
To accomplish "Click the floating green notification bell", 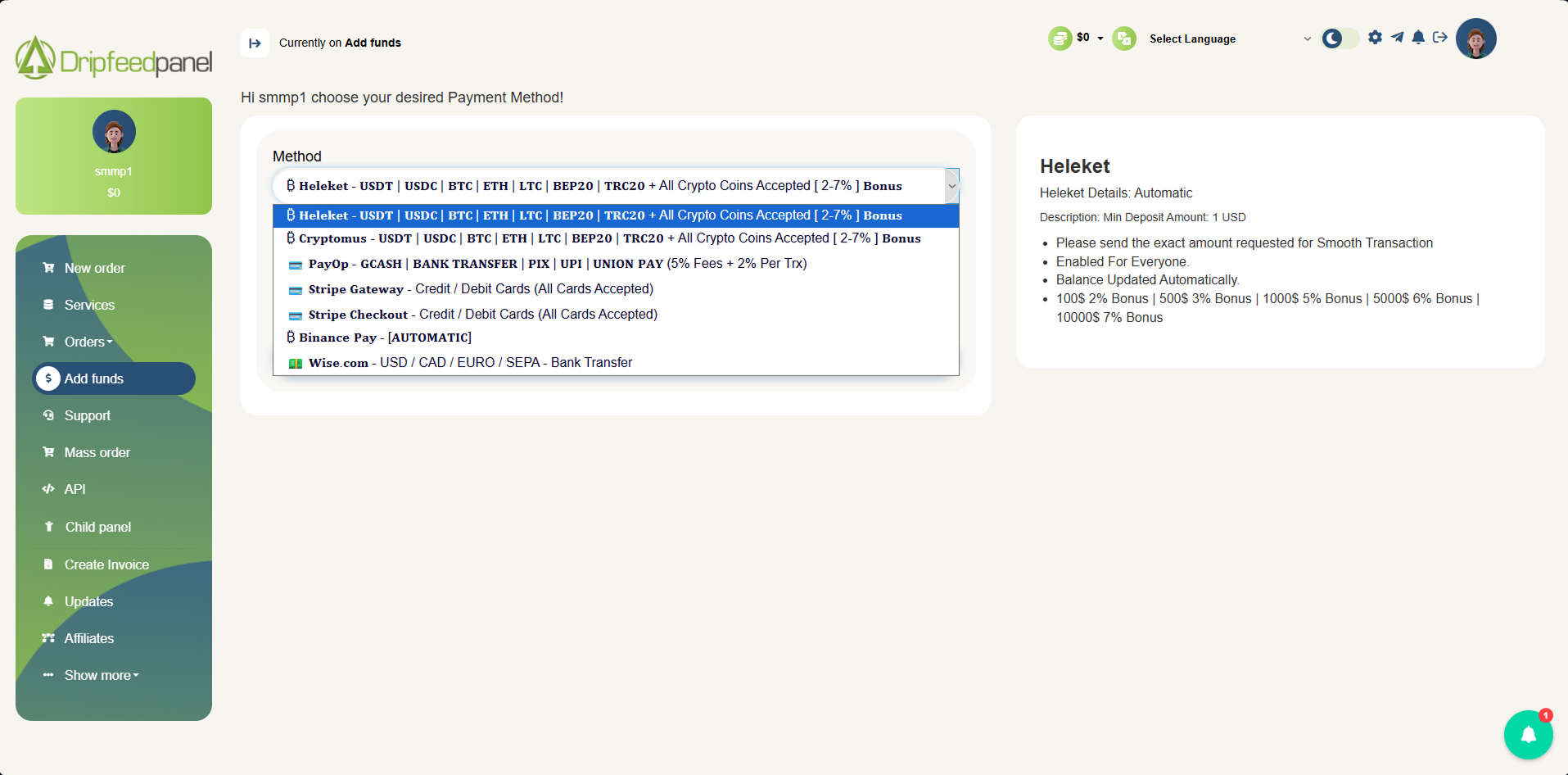I will pos(1528,735).
